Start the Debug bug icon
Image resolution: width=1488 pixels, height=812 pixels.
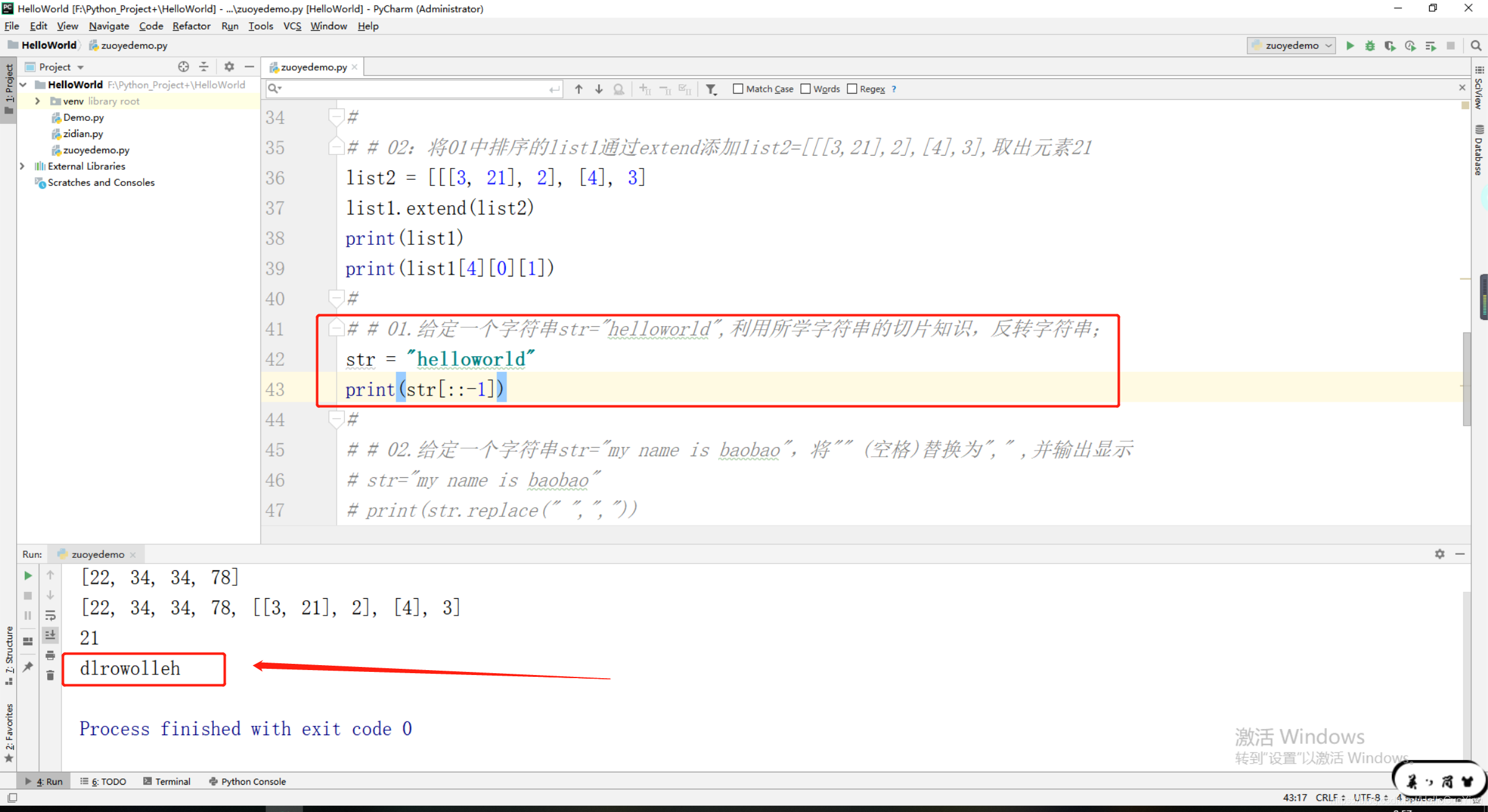coord(1370,45)
